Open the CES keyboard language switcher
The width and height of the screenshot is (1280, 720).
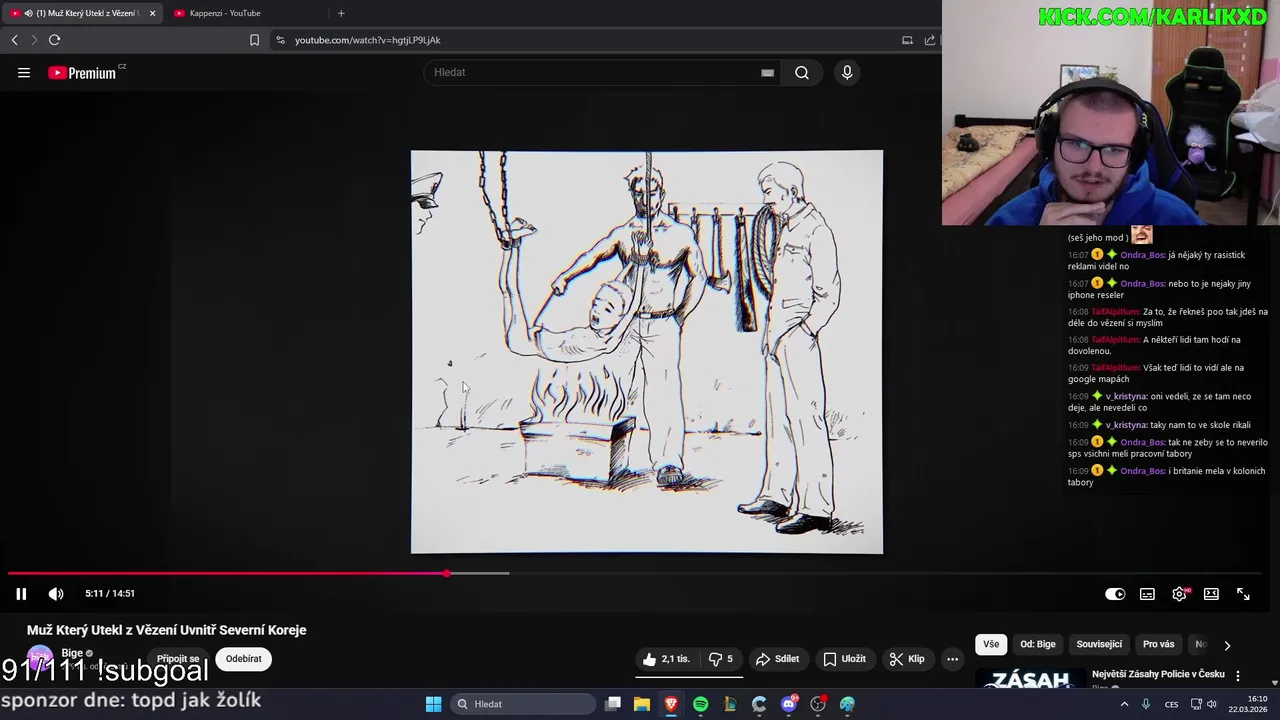click(1172, 704)
